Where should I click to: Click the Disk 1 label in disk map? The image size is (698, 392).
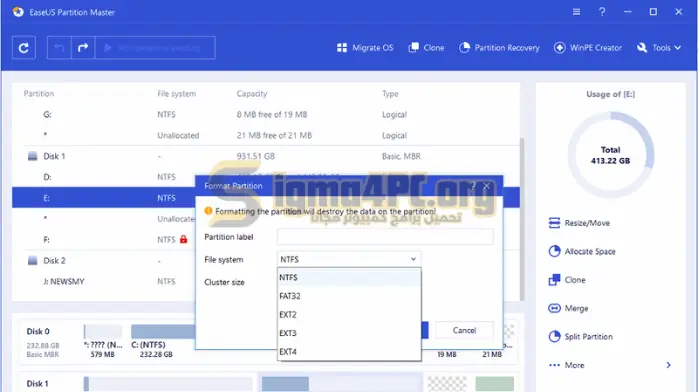click(x=37, y=384)
